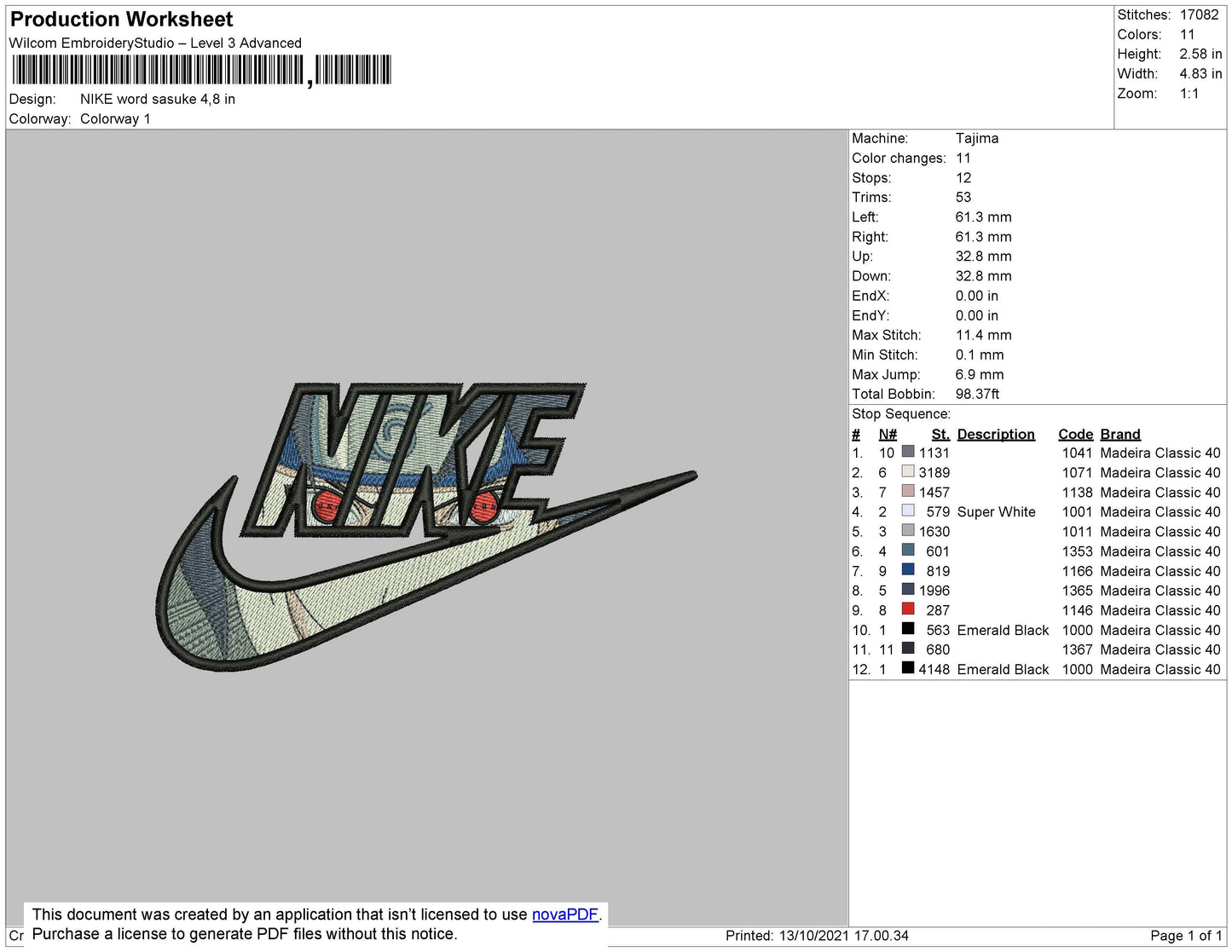Screen dimensions: 1232x952
Task: Open the novaPDF hyperlink
Action: pyautogui.click(x=565, y=914)
